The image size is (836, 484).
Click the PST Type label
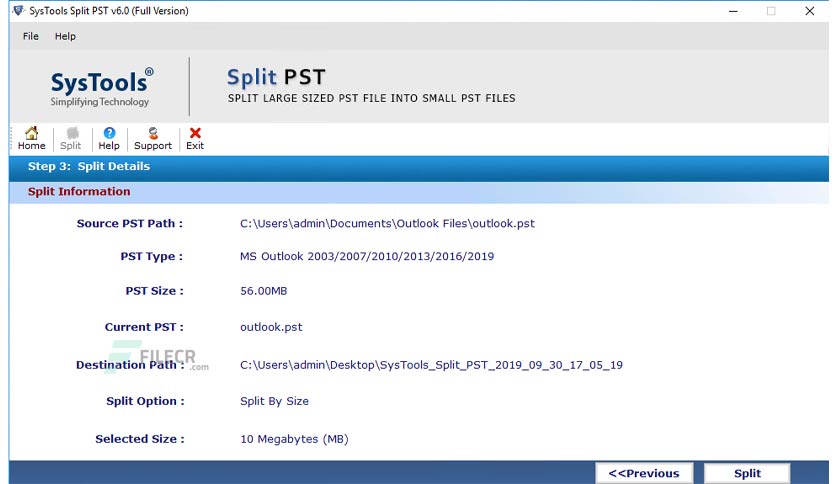point(151,256)
